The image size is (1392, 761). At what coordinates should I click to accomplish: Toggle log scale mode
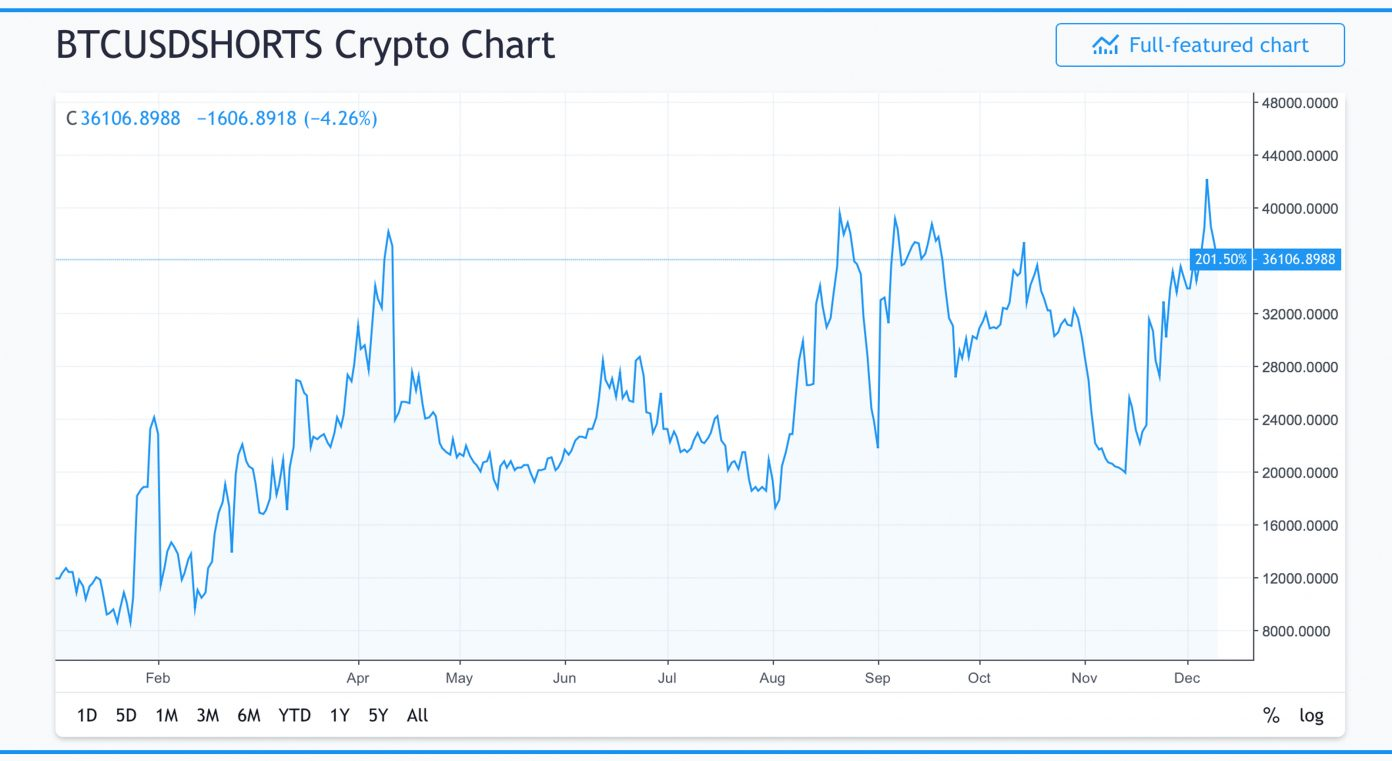(x=1311, y=715)
